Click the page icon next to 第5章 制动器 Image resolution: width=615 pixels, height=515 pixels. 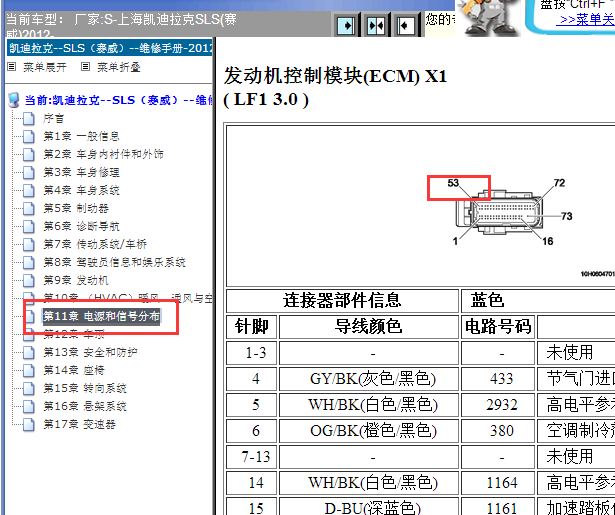click(x=29, y=208)
